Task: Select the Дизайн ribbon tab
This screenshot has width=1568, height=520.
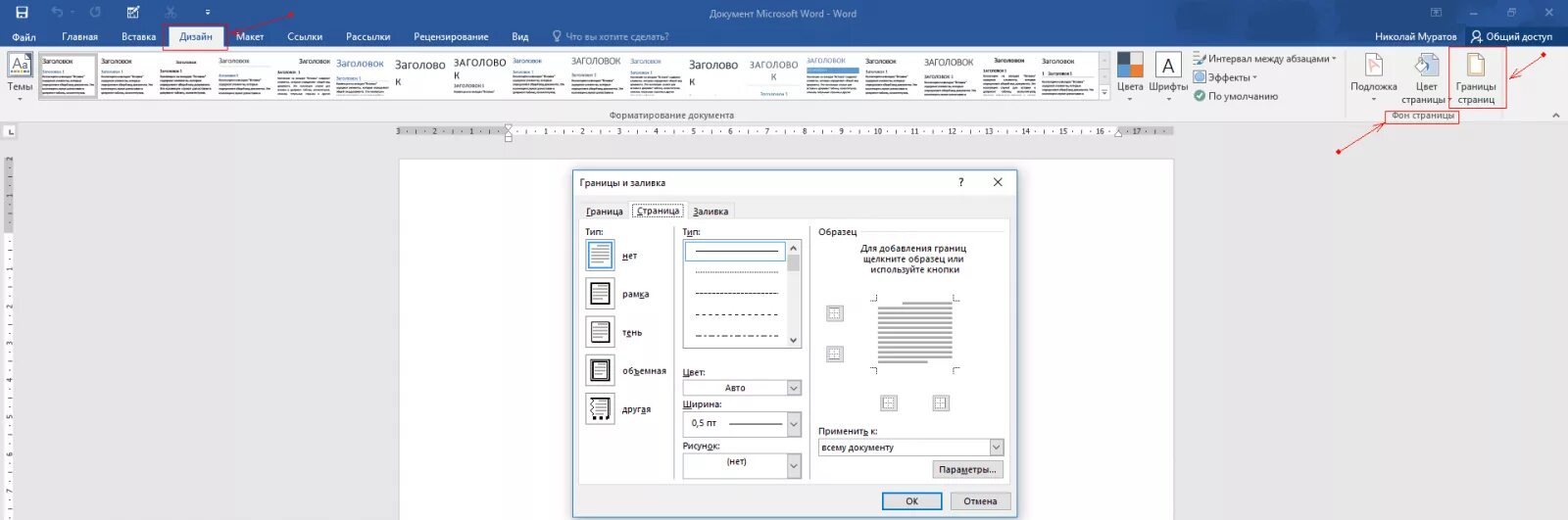Action: [196, 37]
